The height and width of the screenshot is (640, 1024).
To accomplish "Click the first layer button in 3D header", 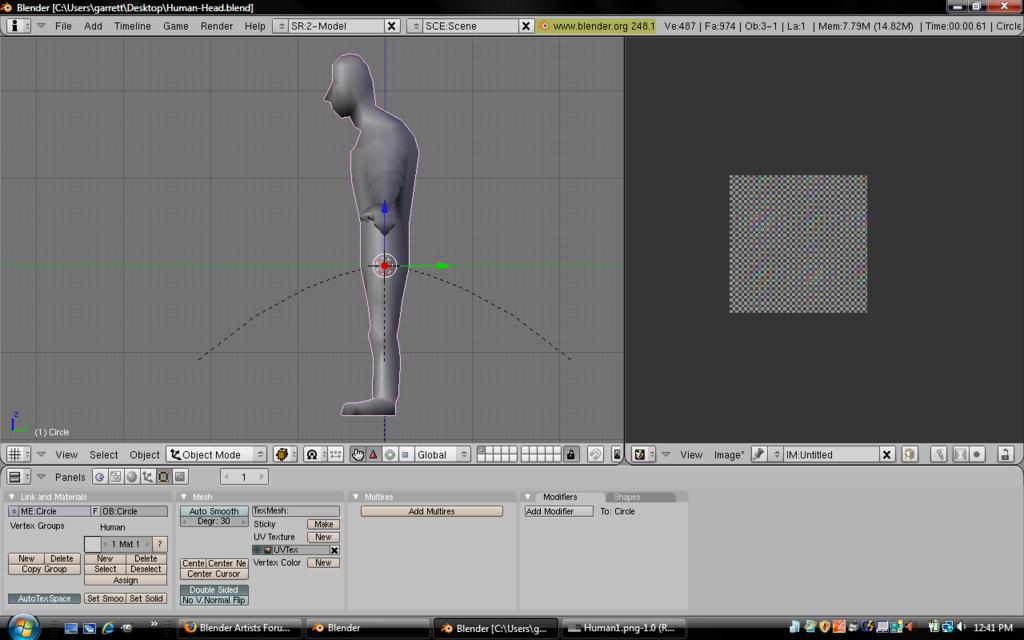I will pyautogui.click(x=481, y=450).
